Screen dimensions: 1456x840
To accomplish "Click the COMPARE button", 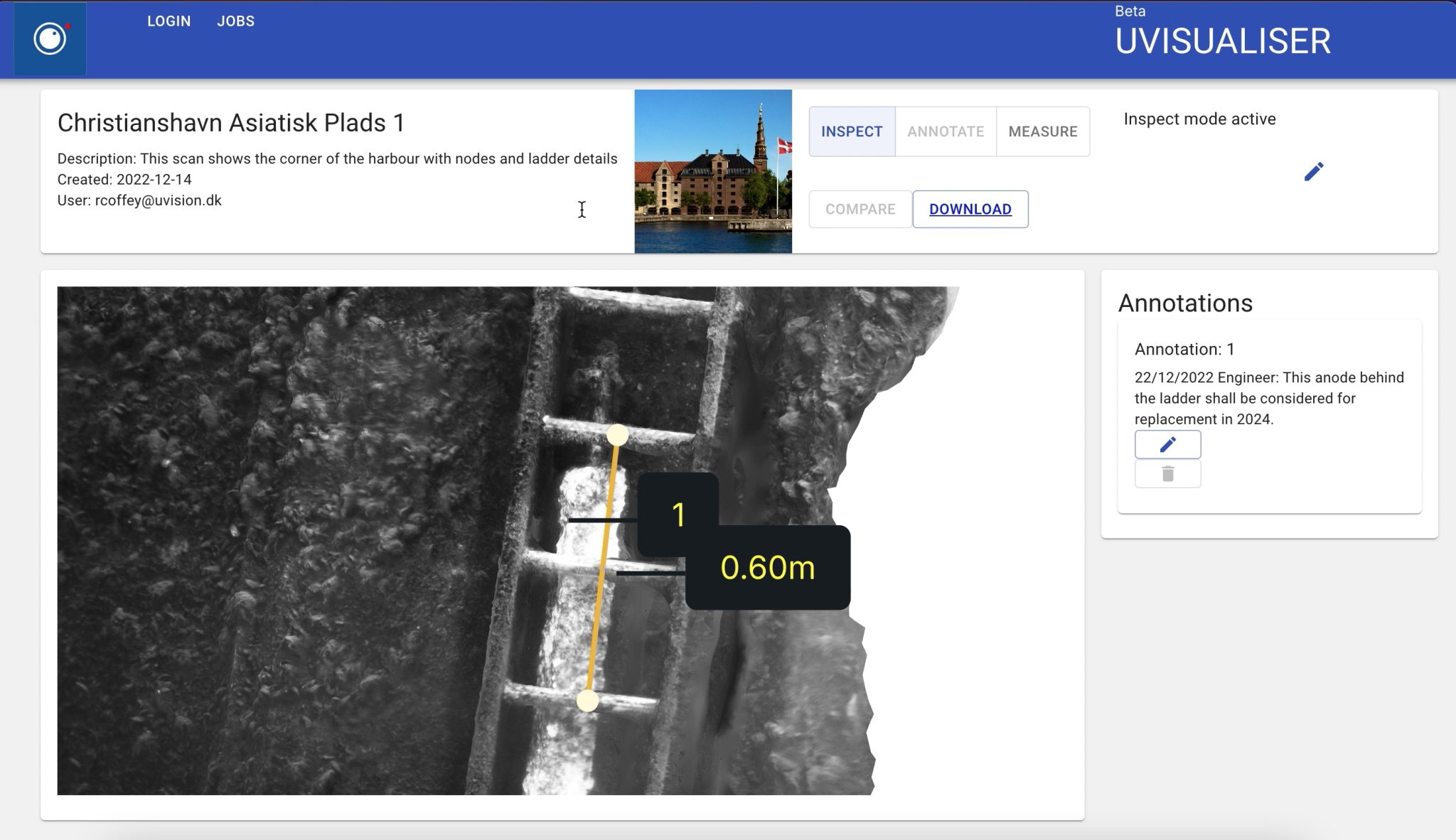I will (860, 208).
